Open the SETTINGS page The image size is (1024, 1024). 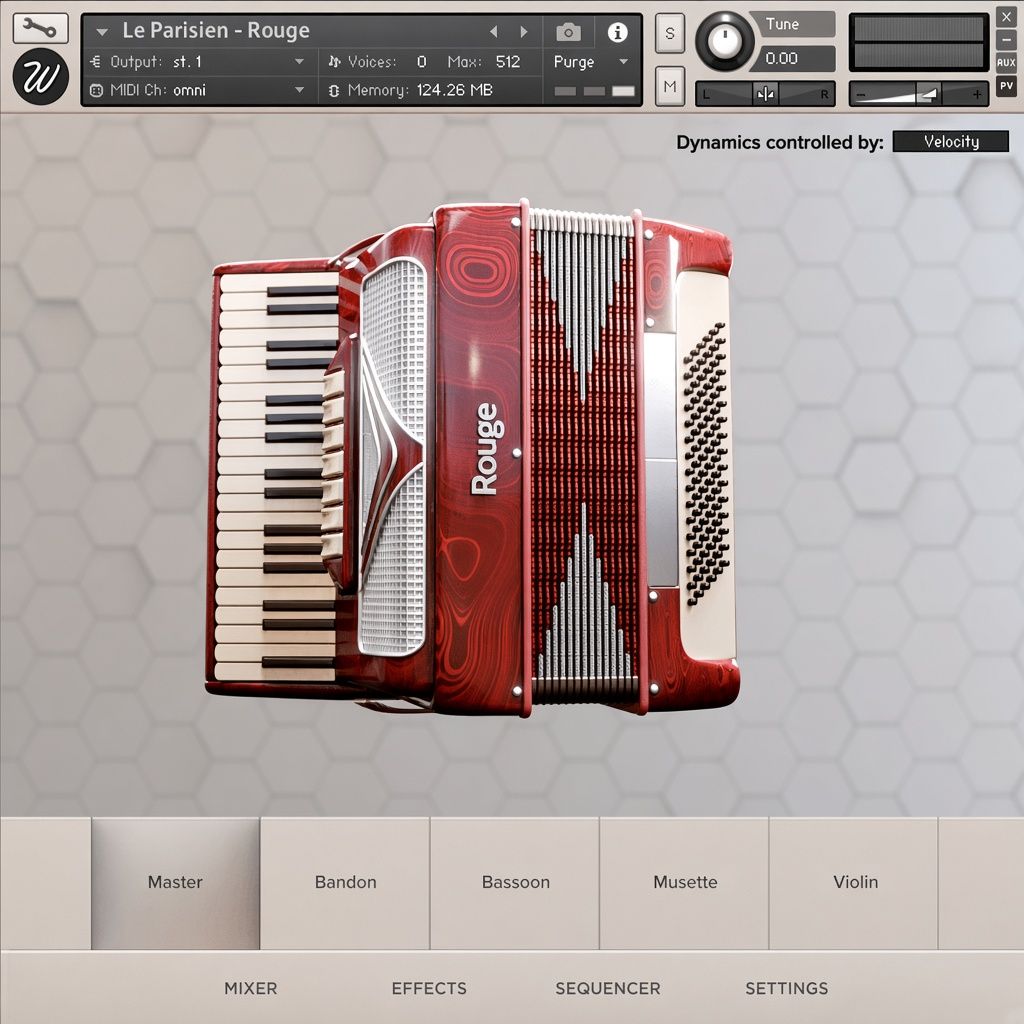787,988
